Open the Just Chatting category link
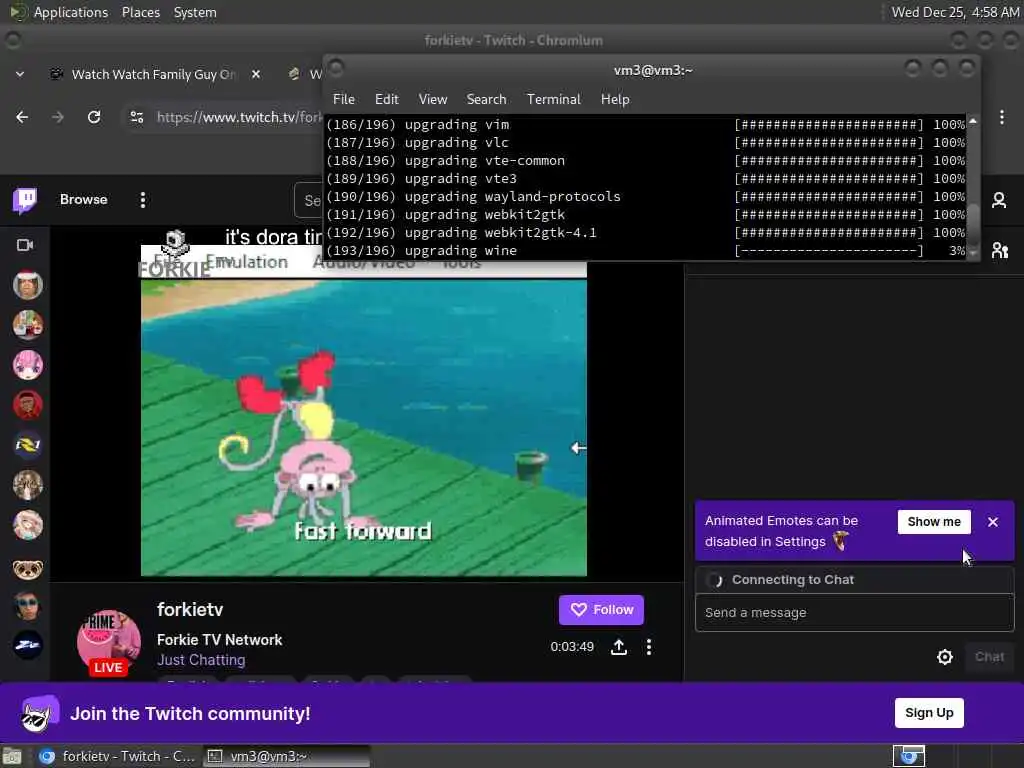1024x768 pixels. 201,660
